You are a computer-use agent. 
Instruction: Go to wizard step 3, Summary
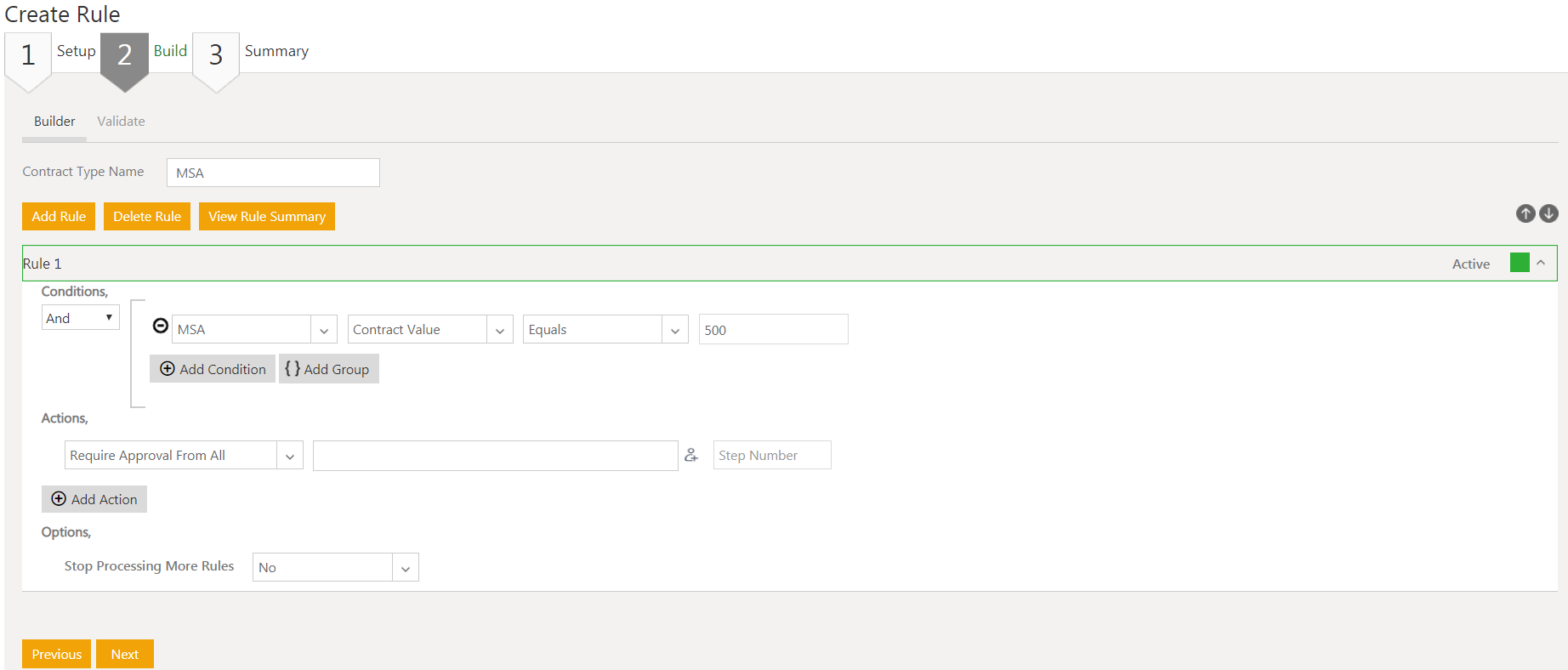tap(216, 56)
